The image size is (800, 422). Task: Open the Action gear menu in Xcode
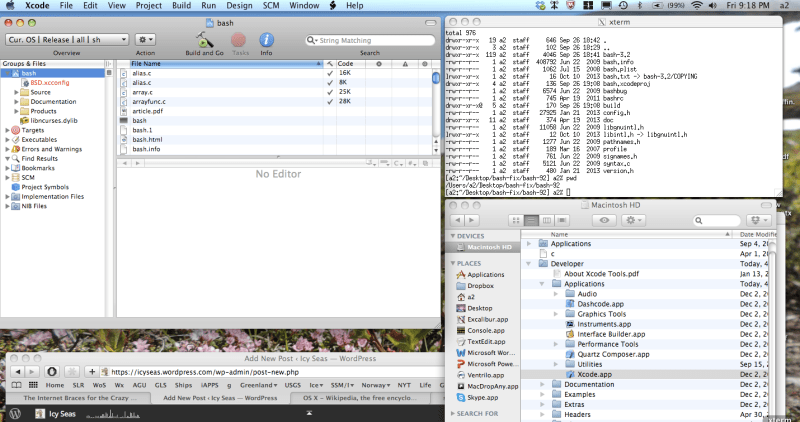tap(145, 39)
